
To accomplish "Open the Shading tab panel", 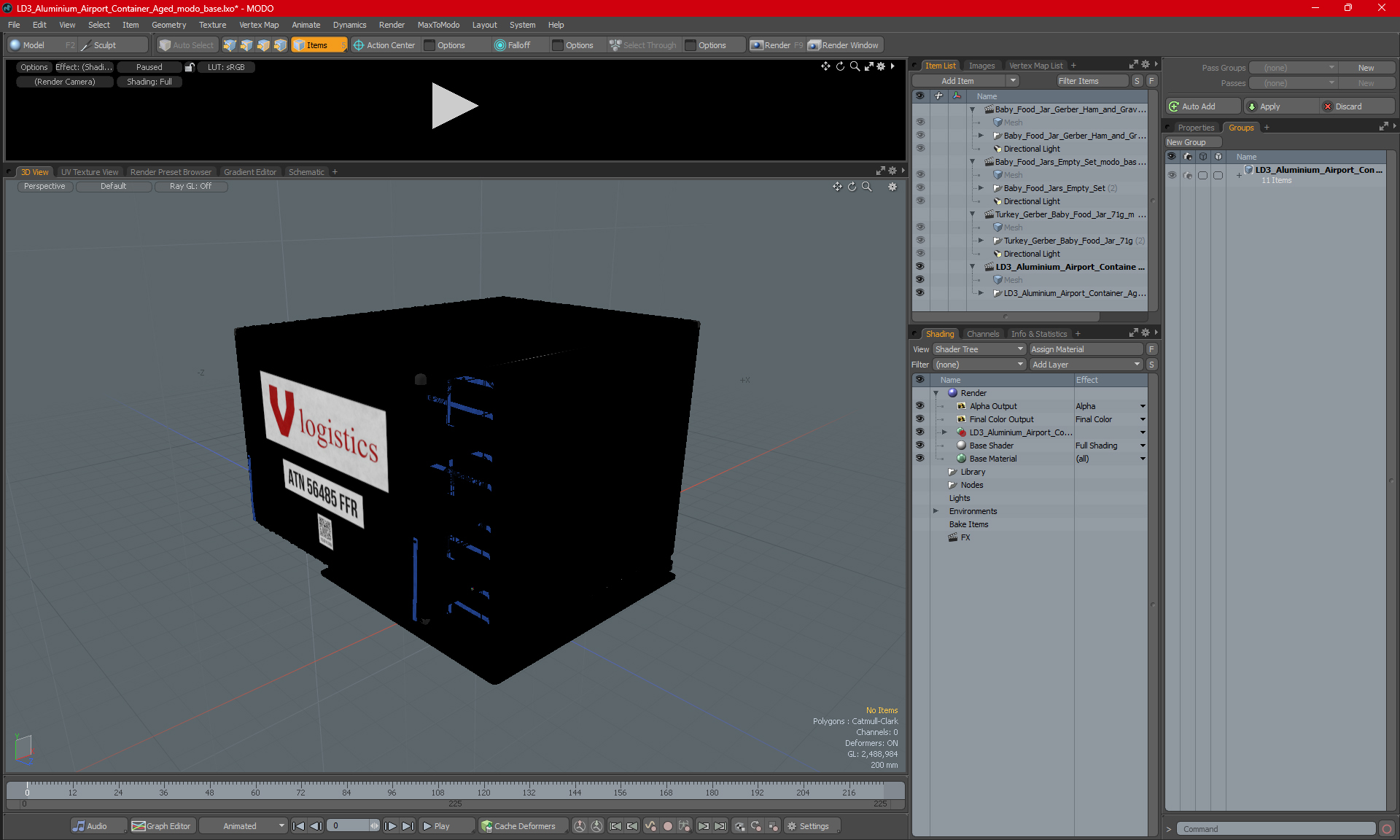I will (939, 332).
